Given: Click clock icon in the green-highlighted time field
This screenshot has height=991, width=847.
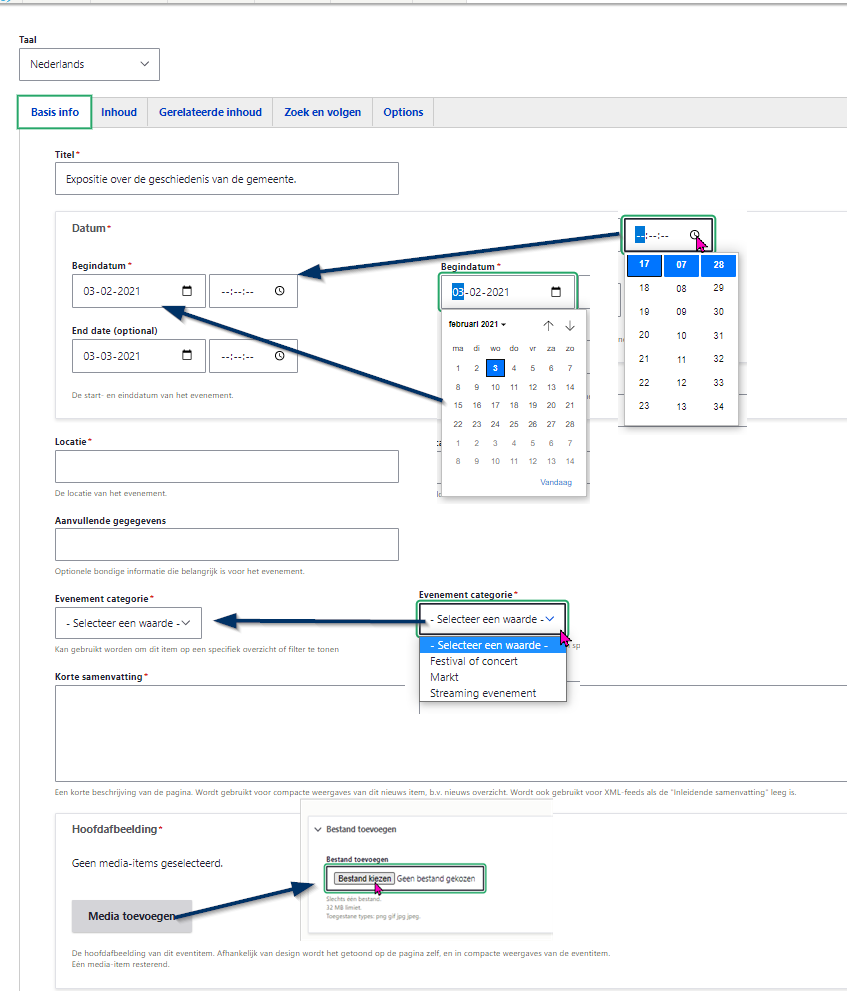Looking at the screenshot, I should [695, 235].
